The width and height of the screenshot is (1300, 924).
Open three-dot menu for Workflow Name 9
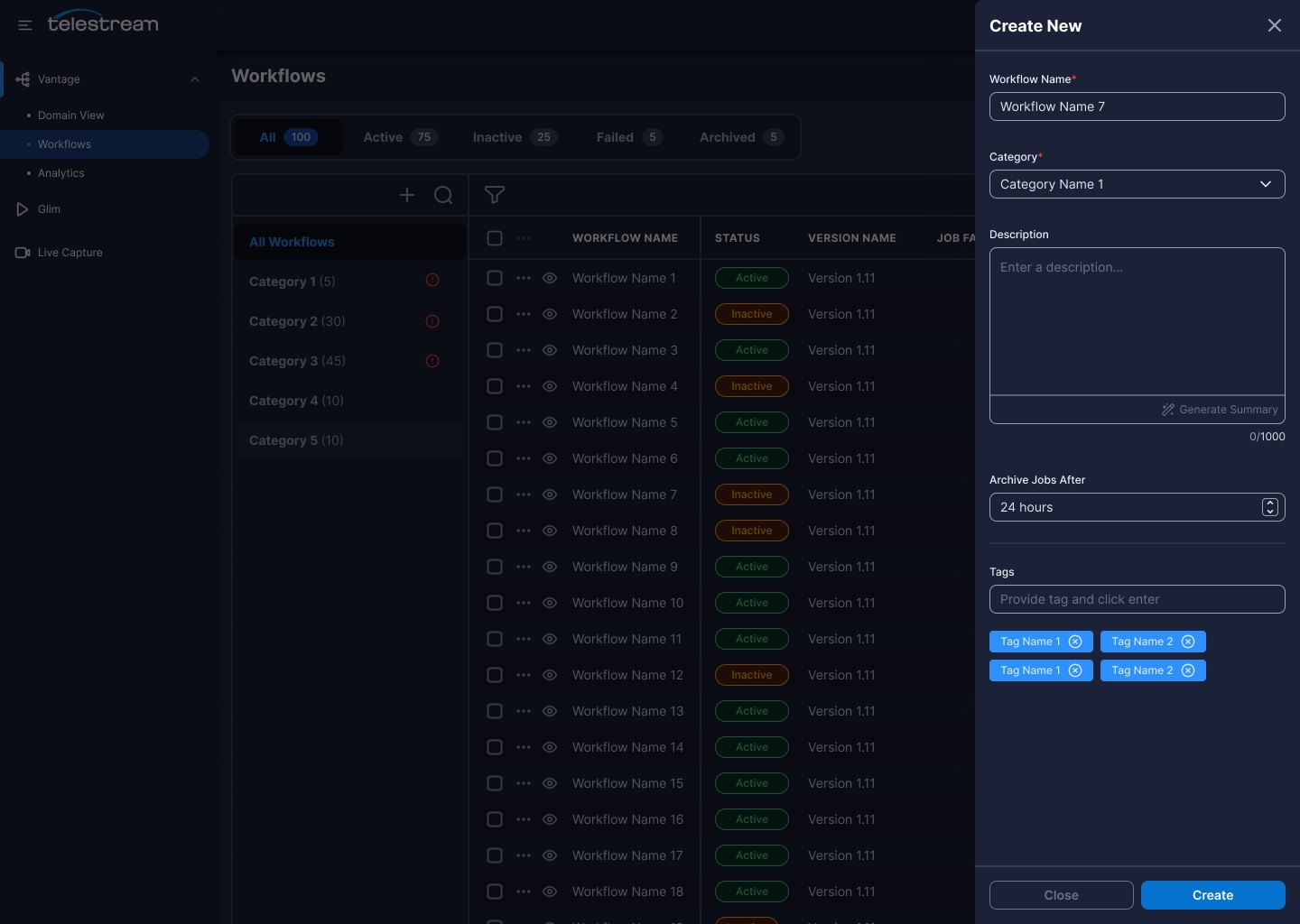coord(524,567)
